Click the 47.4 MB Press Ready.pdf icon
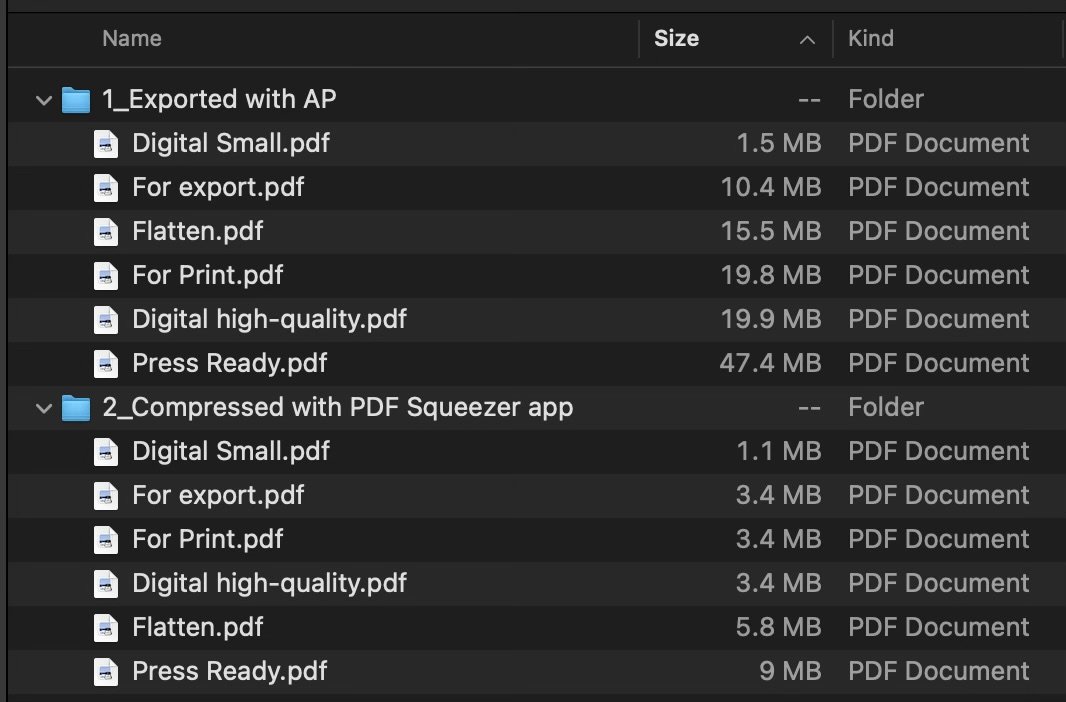This screenshot has height=702, width=1066. coord(106,364)
